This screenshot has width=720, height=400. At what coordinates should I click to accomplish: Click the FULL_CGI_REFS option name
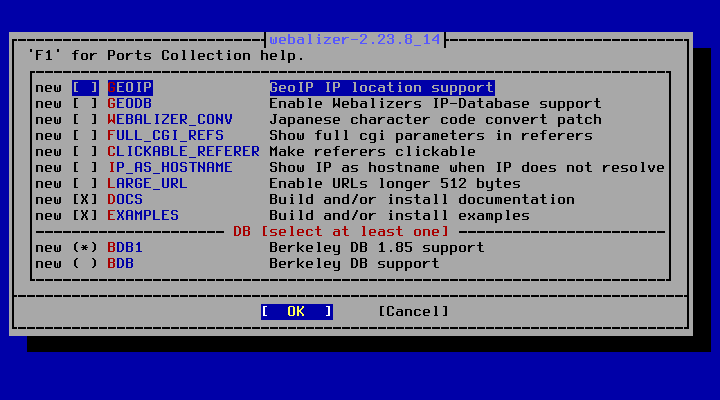[165, 135]
